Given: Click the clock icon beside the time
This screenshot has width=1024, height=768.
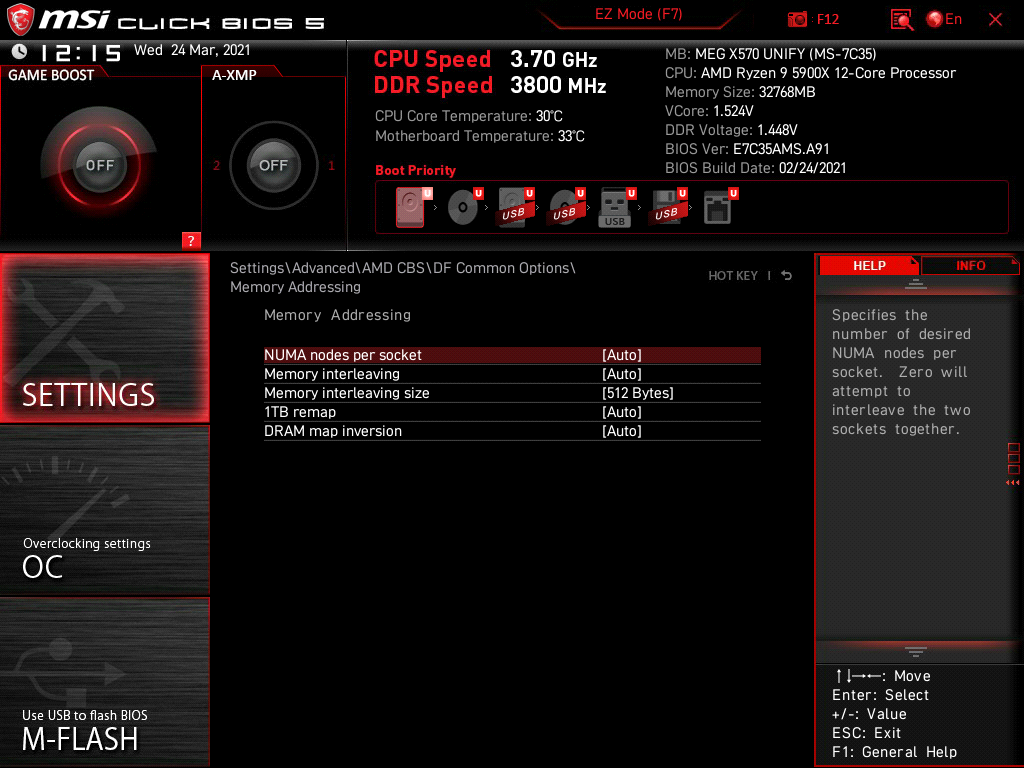Looking at the screenshot, I should pyautogui.click(x=20, y=51).
